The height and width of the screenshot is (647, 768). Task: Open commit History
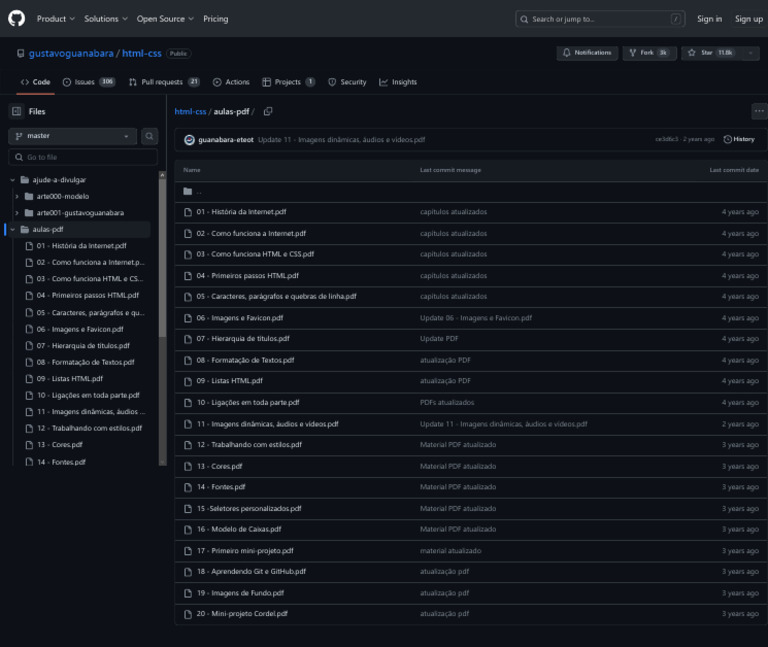tap(739, 139)
